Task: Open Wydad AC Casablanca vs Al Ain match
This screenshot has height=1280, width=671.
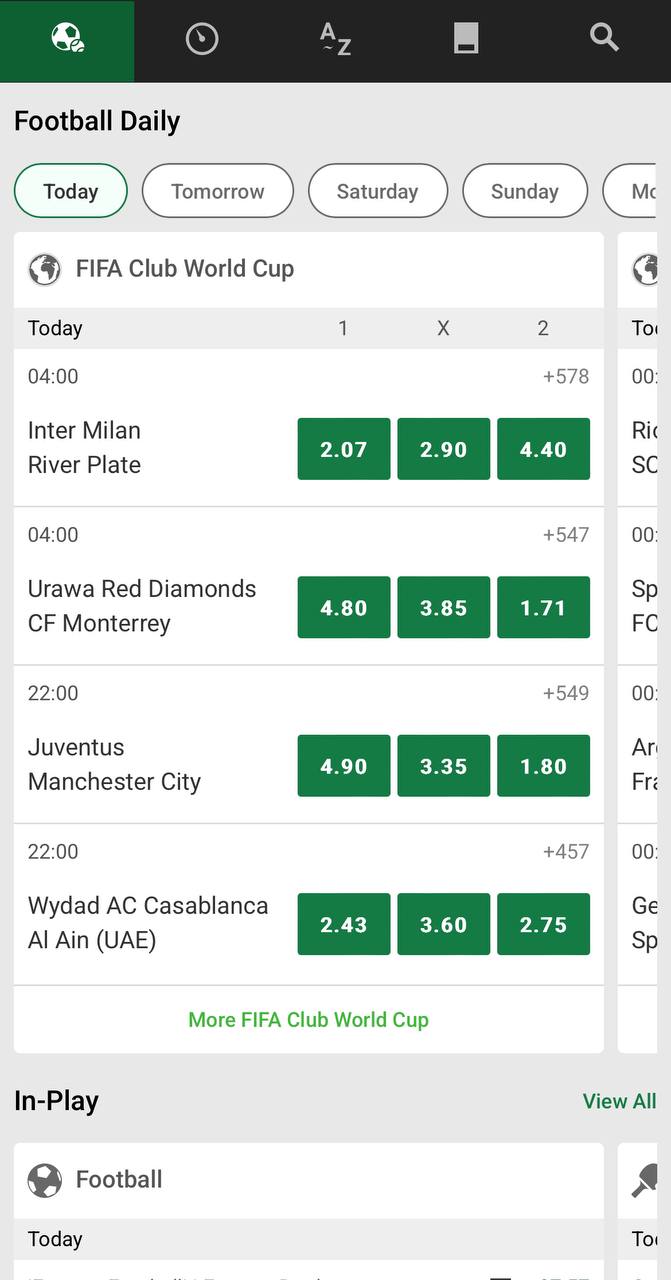Action: point(148,923)
